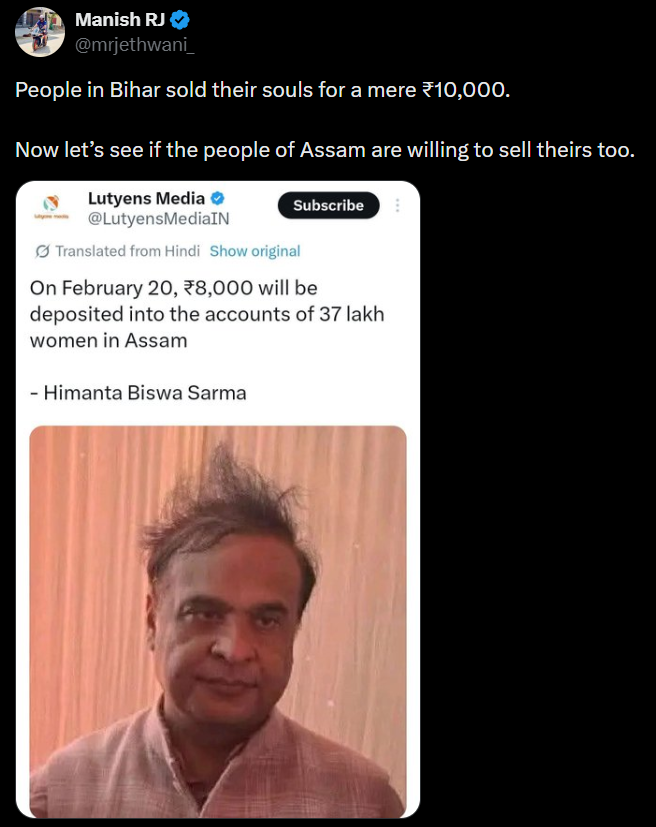Click the '- Himanta Biswa Sarma' attribution line
656x827 pixels.
click(138, 392)
